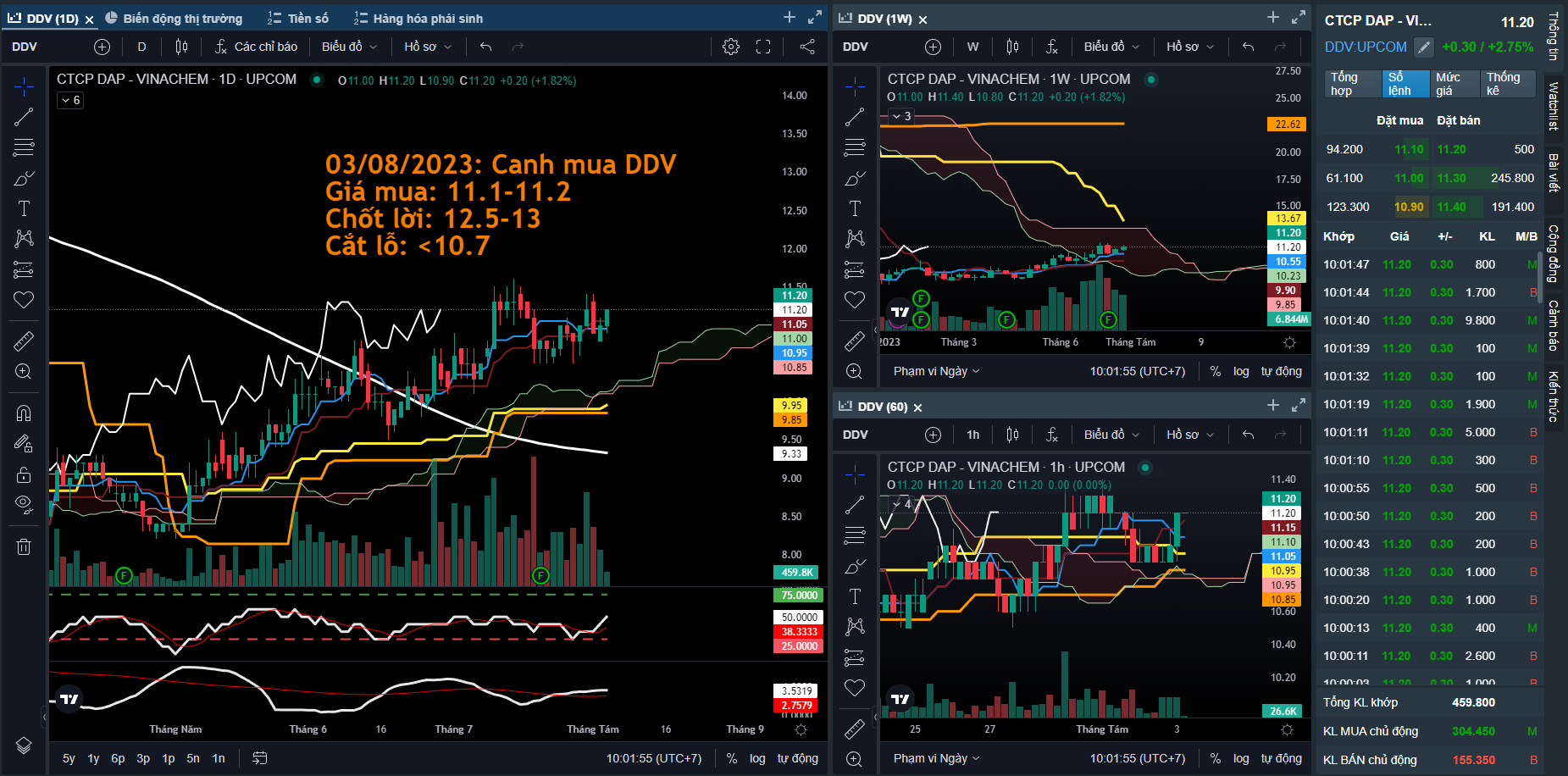Viewport: 1568px width, 776px height.
Task: Set the DDV (1D) chart range to 6p
Action: pos(118,758)
